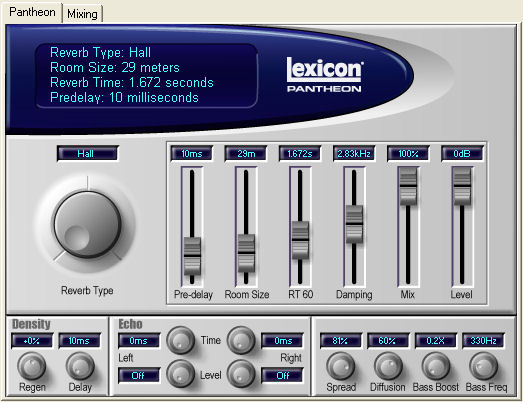Click the 0dB Level value field
The image size is (523, 402).
pyautogui.click(x=462, y=153)
